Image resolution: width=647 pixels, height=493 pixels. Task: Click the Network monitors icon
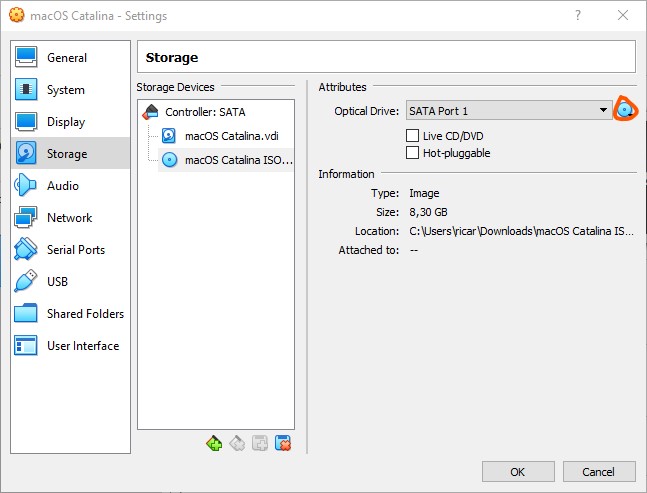26,217
